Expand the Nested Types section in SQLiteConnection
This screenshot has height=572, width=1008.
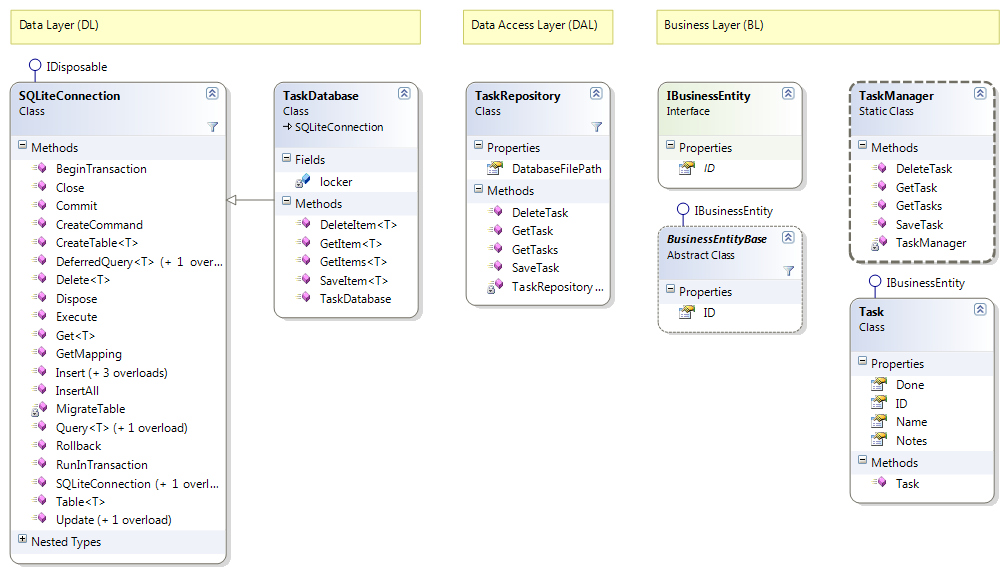(23, 541)
